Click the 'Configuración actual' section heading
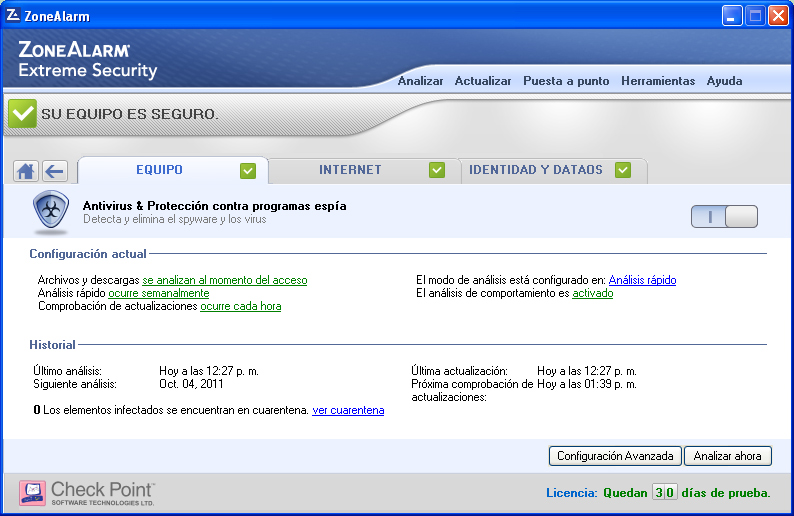794x516 pixels. (x=88, y=254)
